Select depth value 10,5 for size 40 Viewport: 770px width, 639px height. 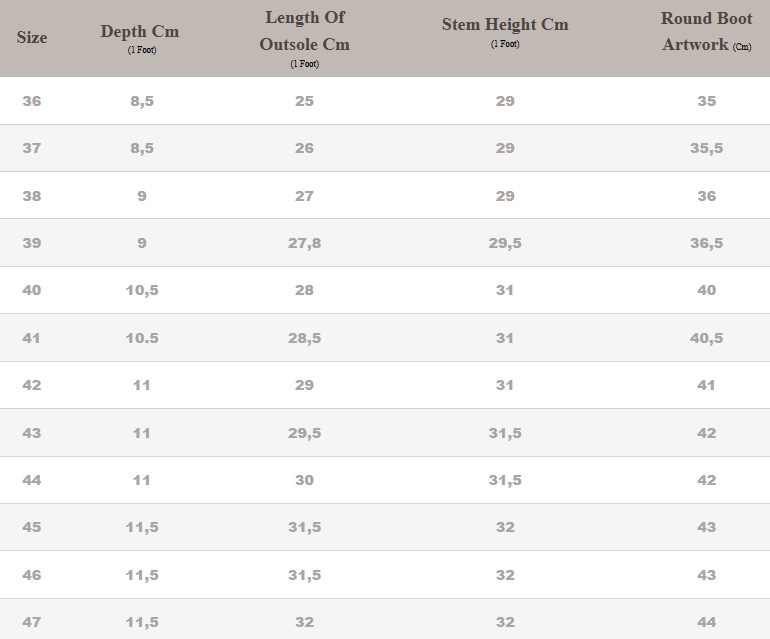142,290
